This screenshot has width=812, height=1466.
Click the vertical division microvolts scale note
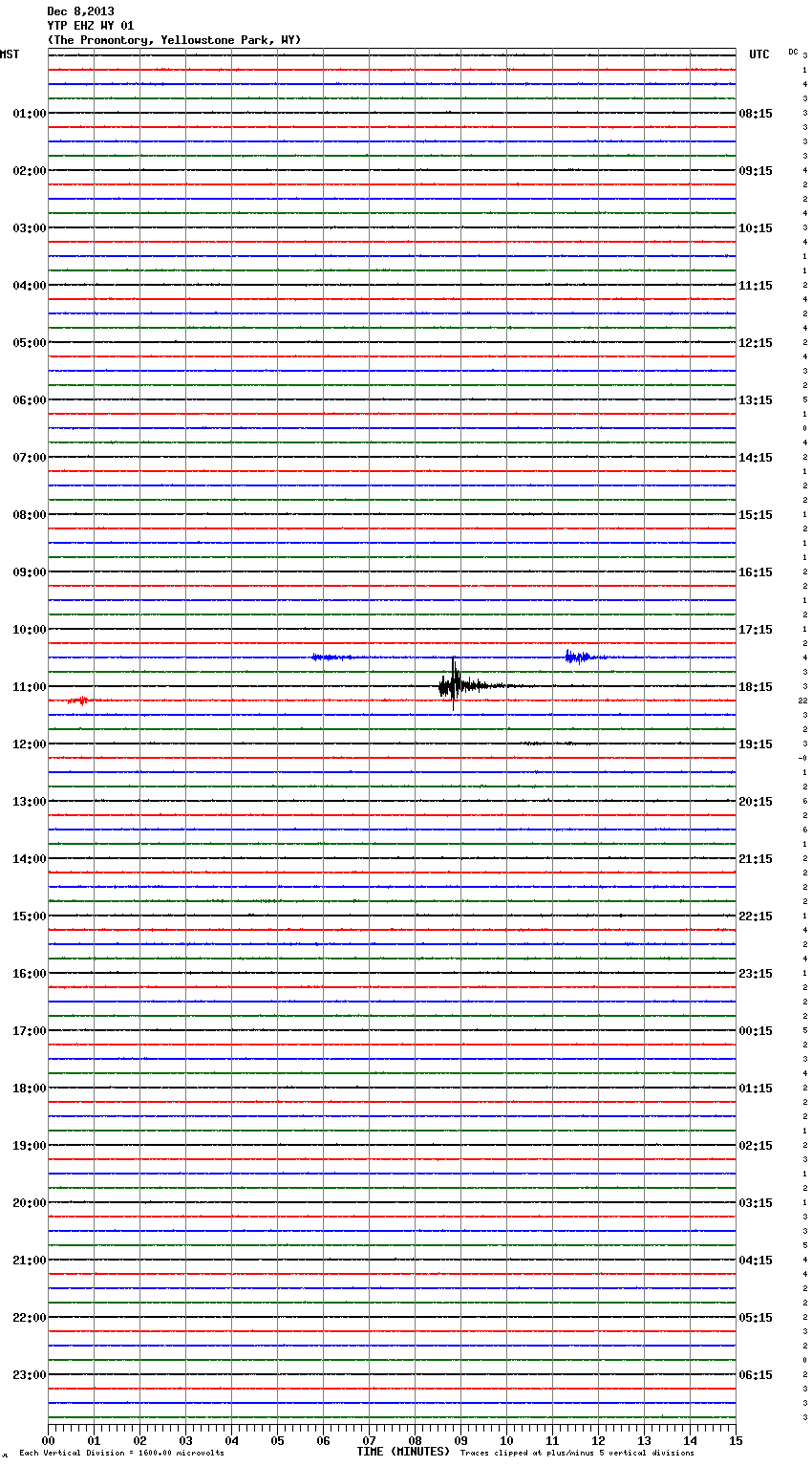tap(121, 1454)
